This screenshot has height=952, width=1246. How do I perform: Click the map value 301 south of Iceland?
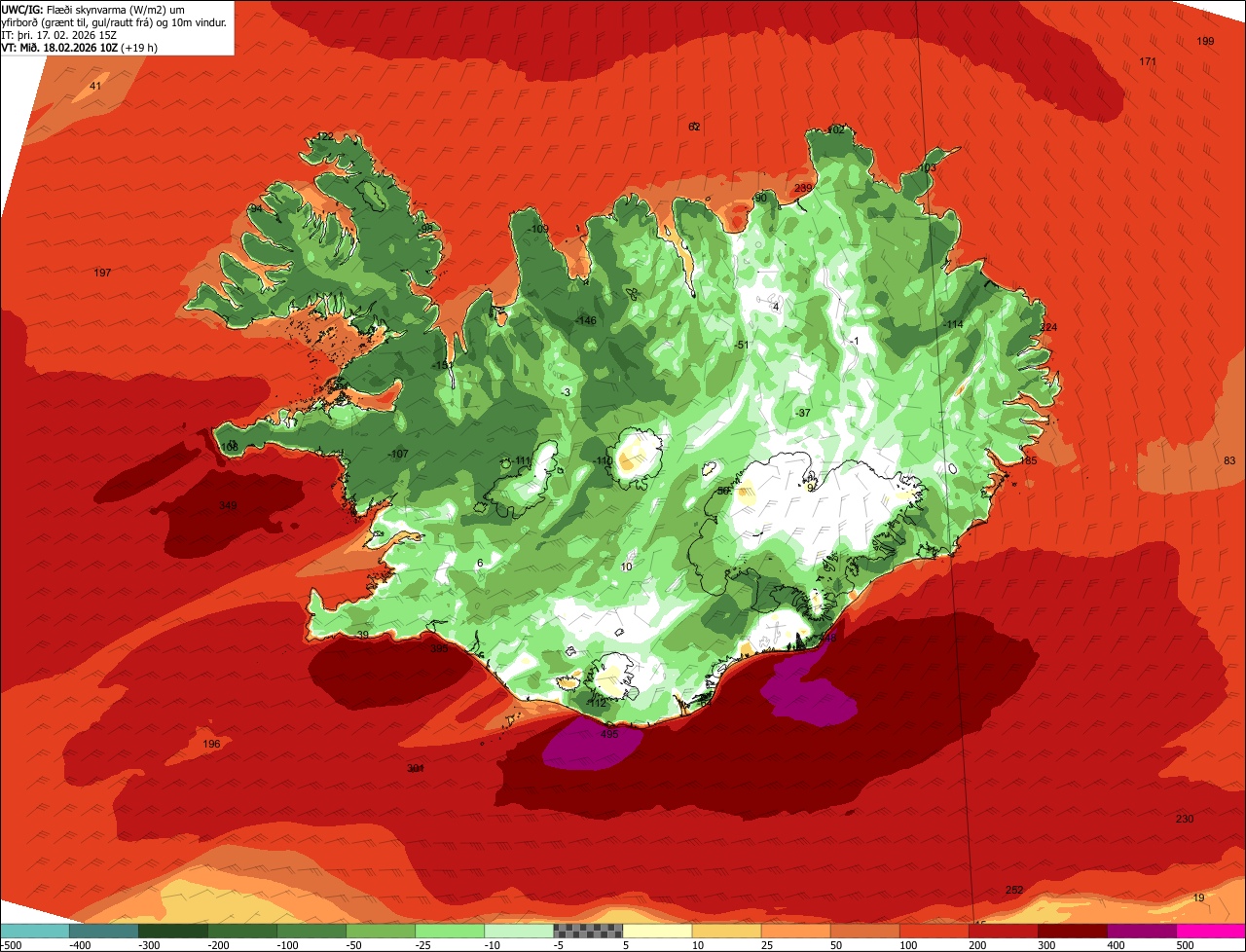(x=416, y=768)
